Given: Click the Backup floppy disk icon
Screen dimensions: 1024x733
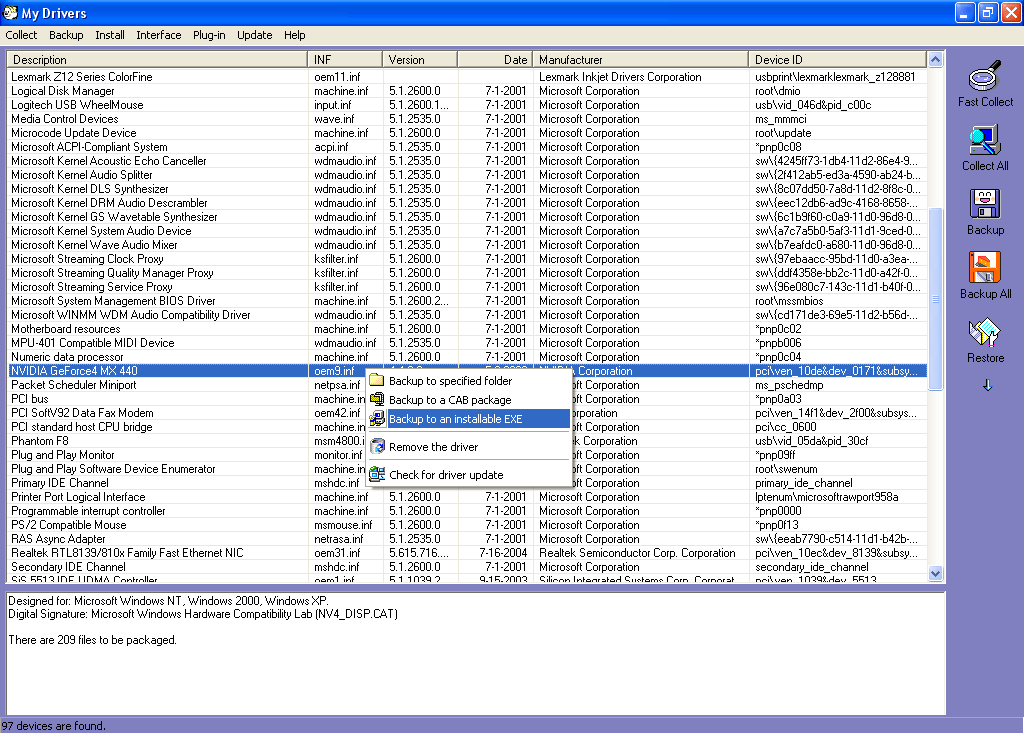Looking at the screenshot, I should pyautogui.click(x=985, y=205).
